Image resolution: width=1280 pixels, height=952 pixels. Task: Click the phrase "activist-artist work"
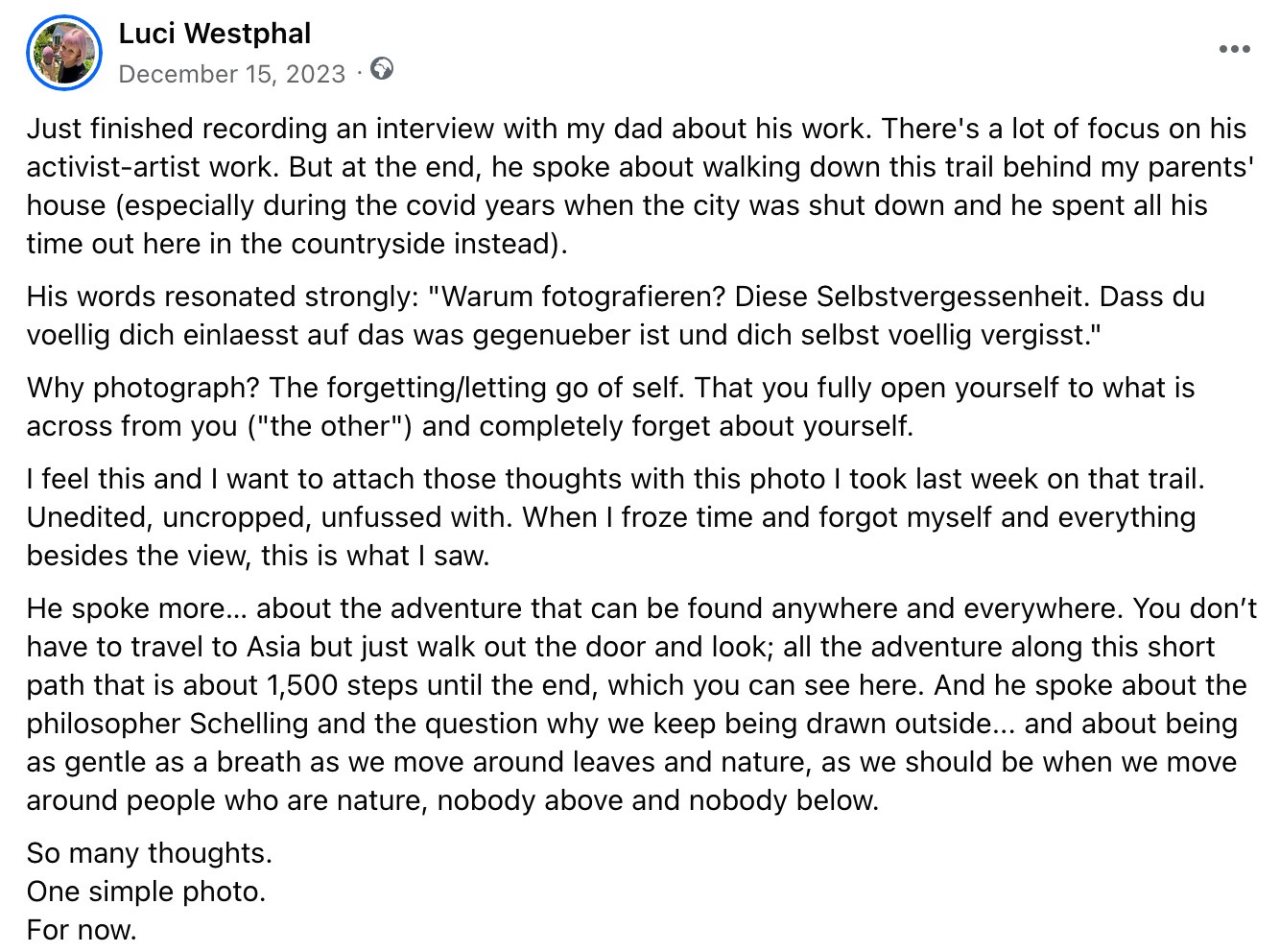tap(149, 167)
